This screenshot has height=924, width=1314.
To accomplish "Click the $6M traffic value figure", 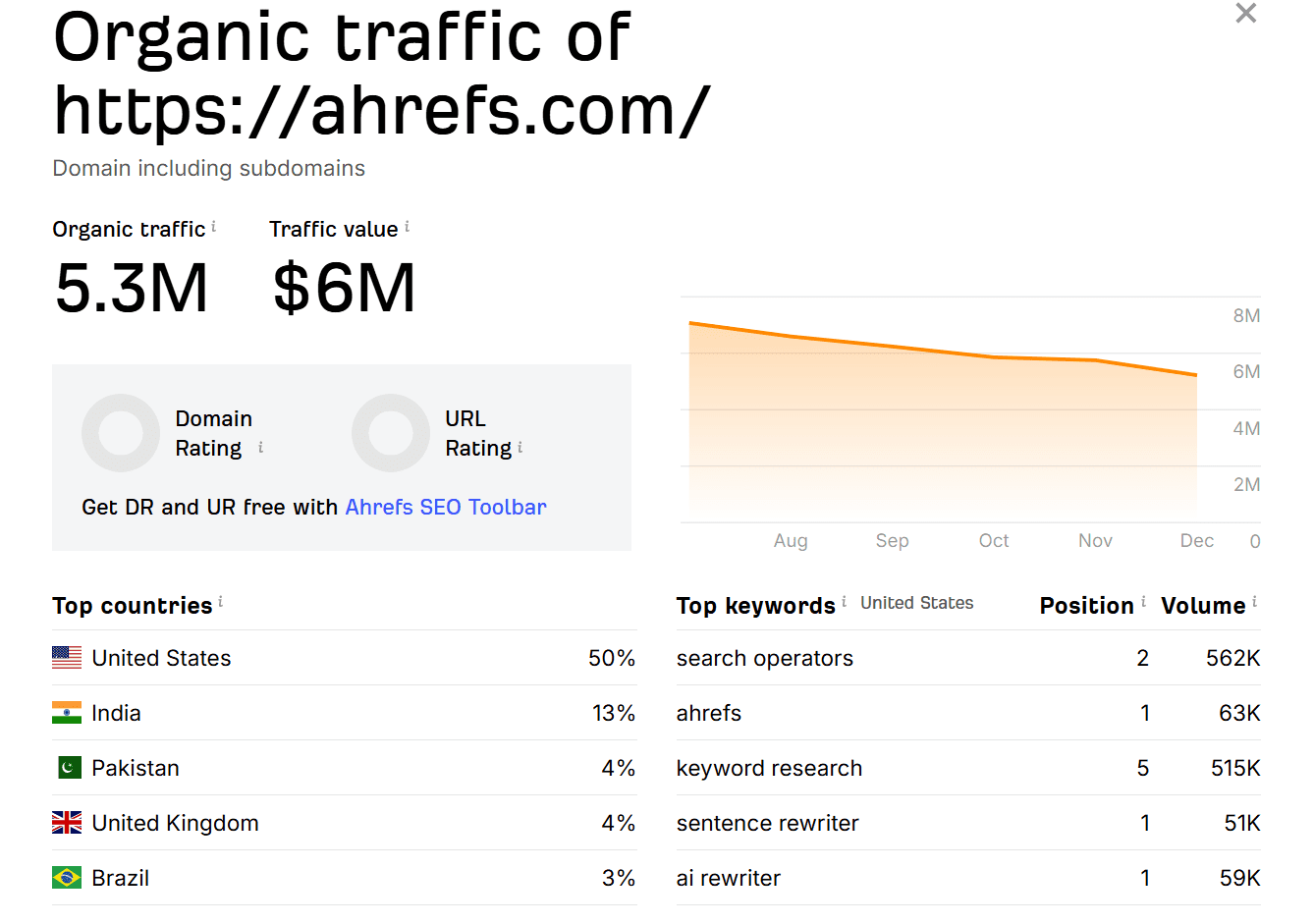I will coord(344,288).
